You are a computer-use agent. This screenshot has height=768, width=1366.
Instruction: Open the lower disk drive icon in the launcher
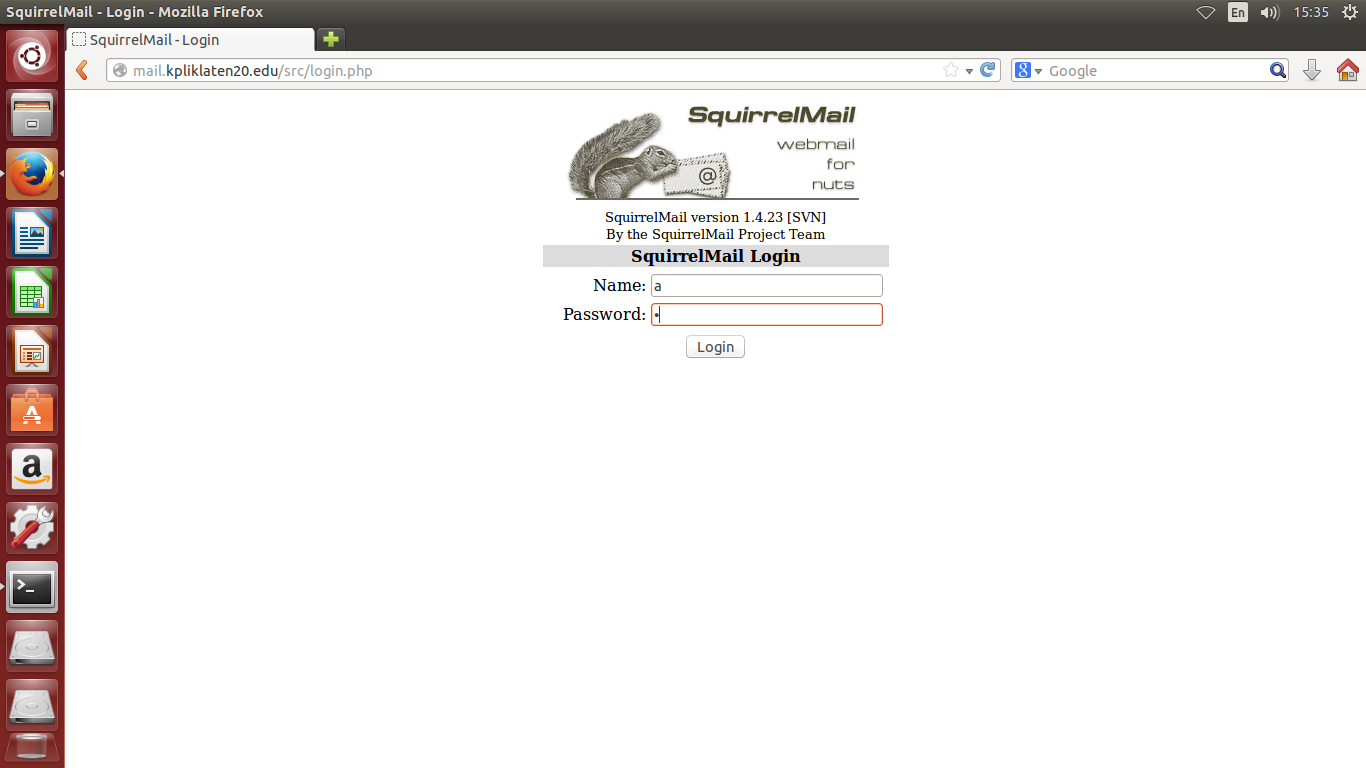point(32,705)
